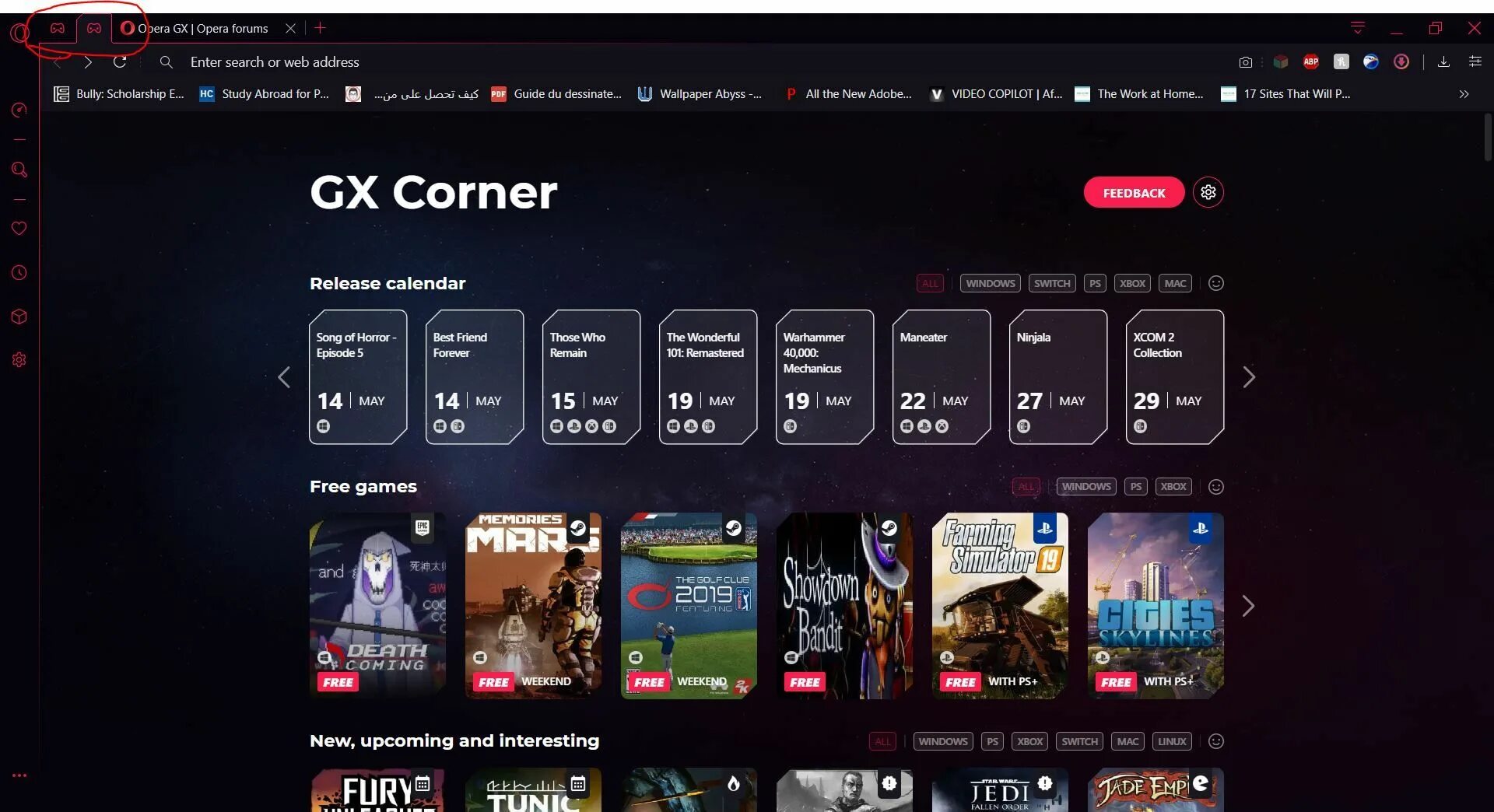Open VIDEO COPILOT bookmark
1494x812 pixels.
pyautogui.click(x=996, y=94)
